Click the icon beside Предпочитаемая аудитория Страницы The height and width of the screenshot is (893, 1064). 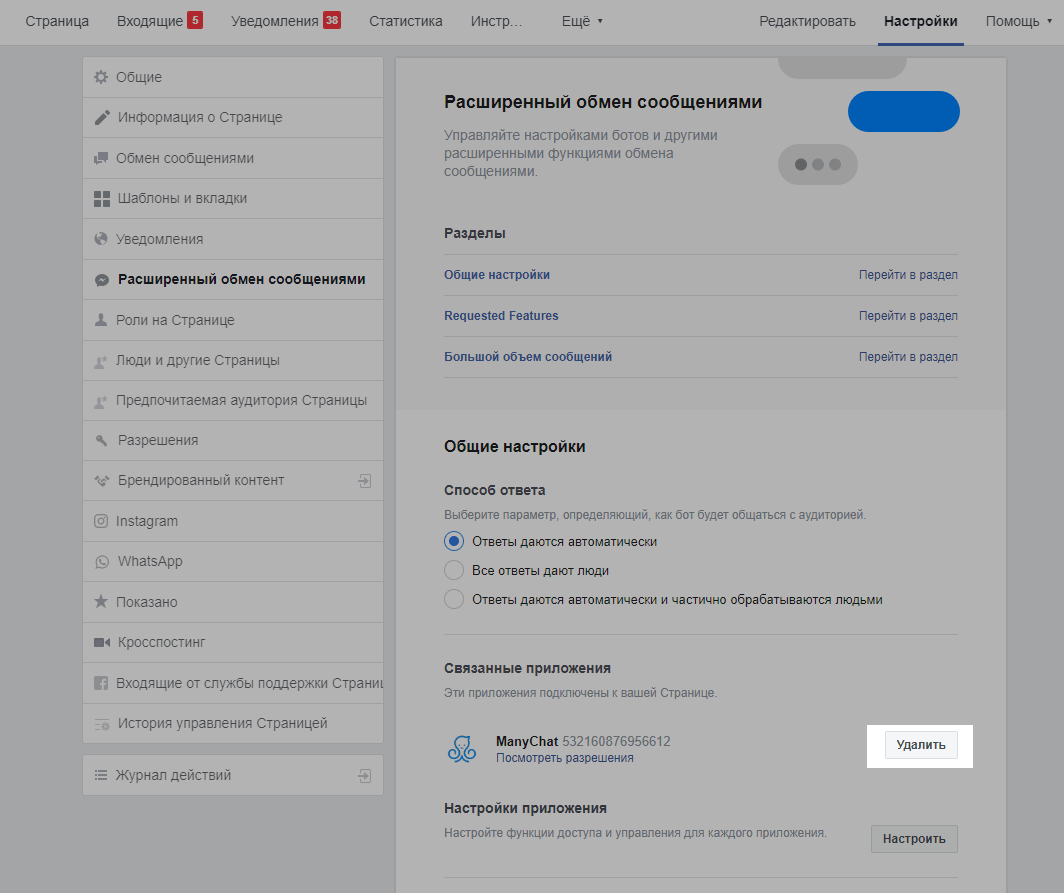(101, 401)
